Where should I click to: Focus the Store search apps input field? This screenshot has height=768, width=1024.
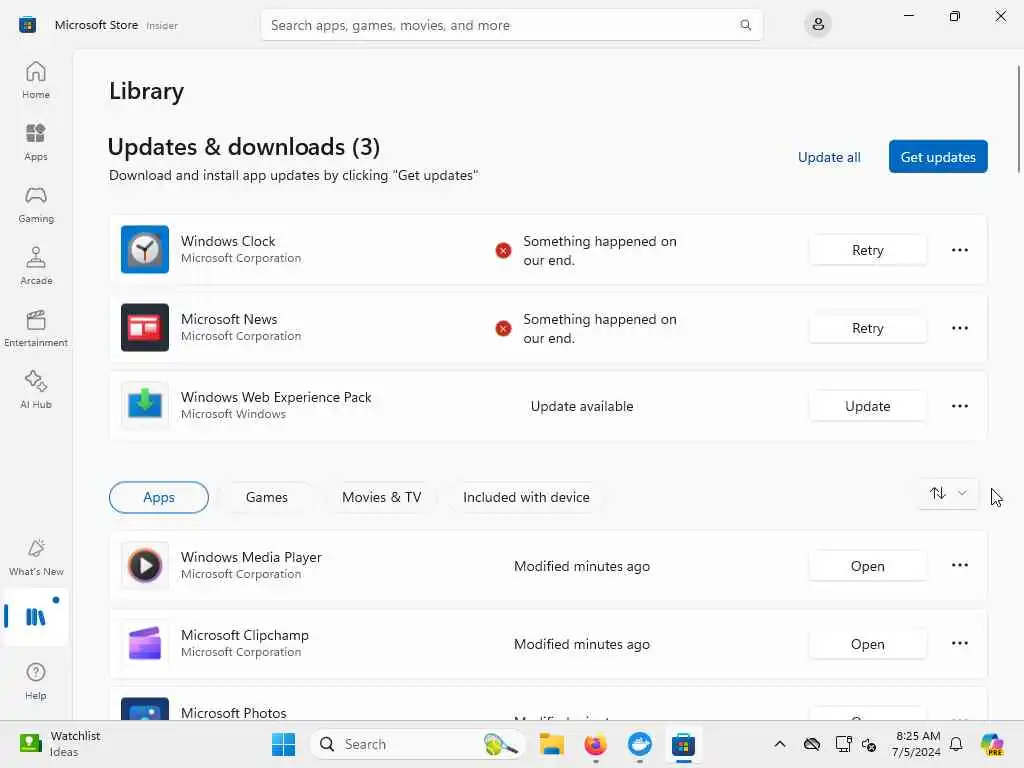(x=511, y=25)
